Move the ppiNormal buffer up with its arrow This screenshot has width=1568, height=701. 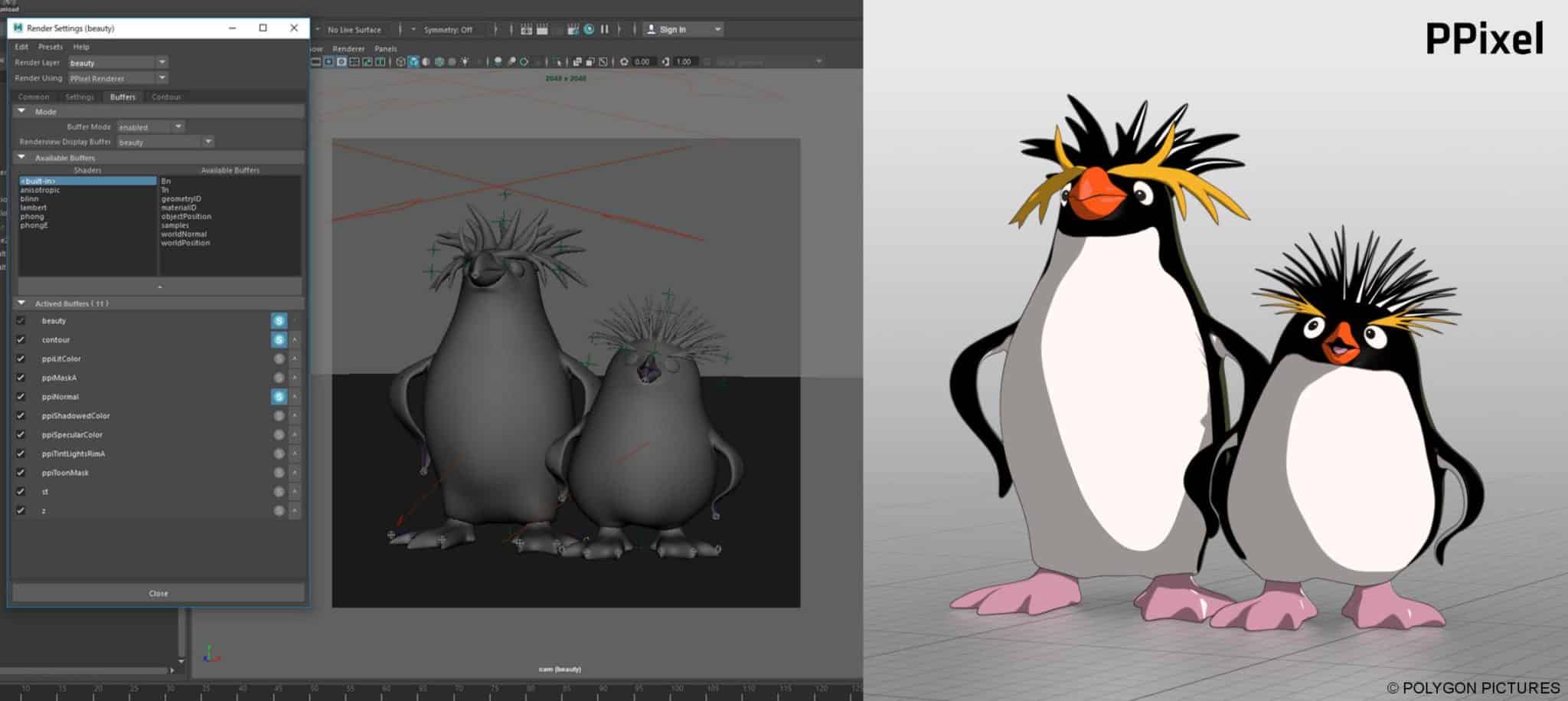tap(295, 397)
